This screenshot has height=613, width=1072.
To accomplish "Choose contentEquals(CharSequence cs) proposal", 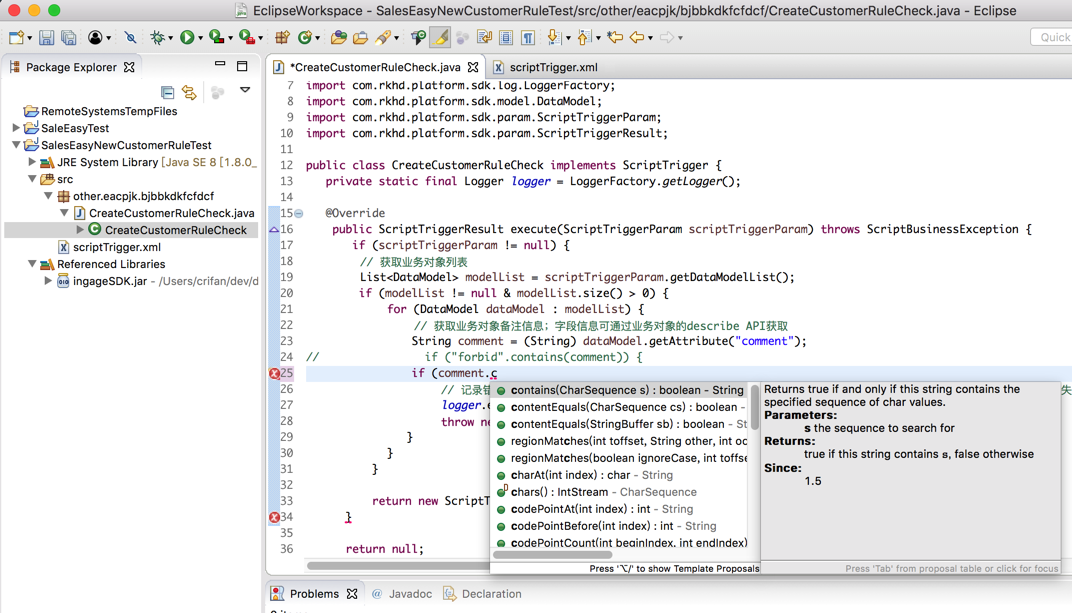I will point(621,407).
